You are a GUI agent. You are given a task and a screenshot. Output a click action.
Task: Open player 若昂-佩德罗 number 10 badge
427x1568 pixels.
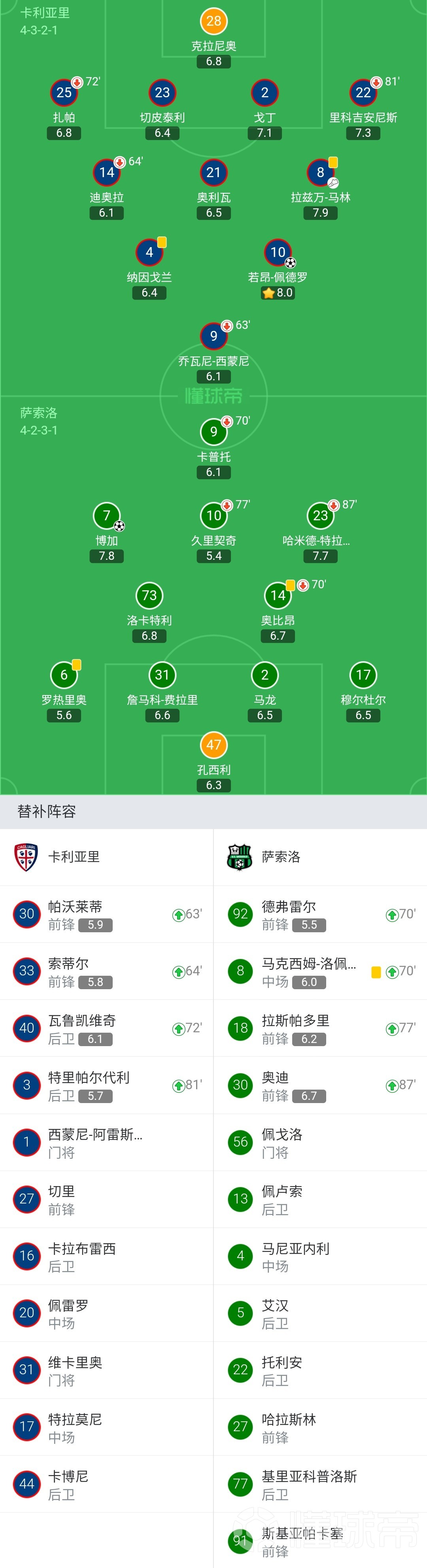pyautogui.click(x=278, y=253)
